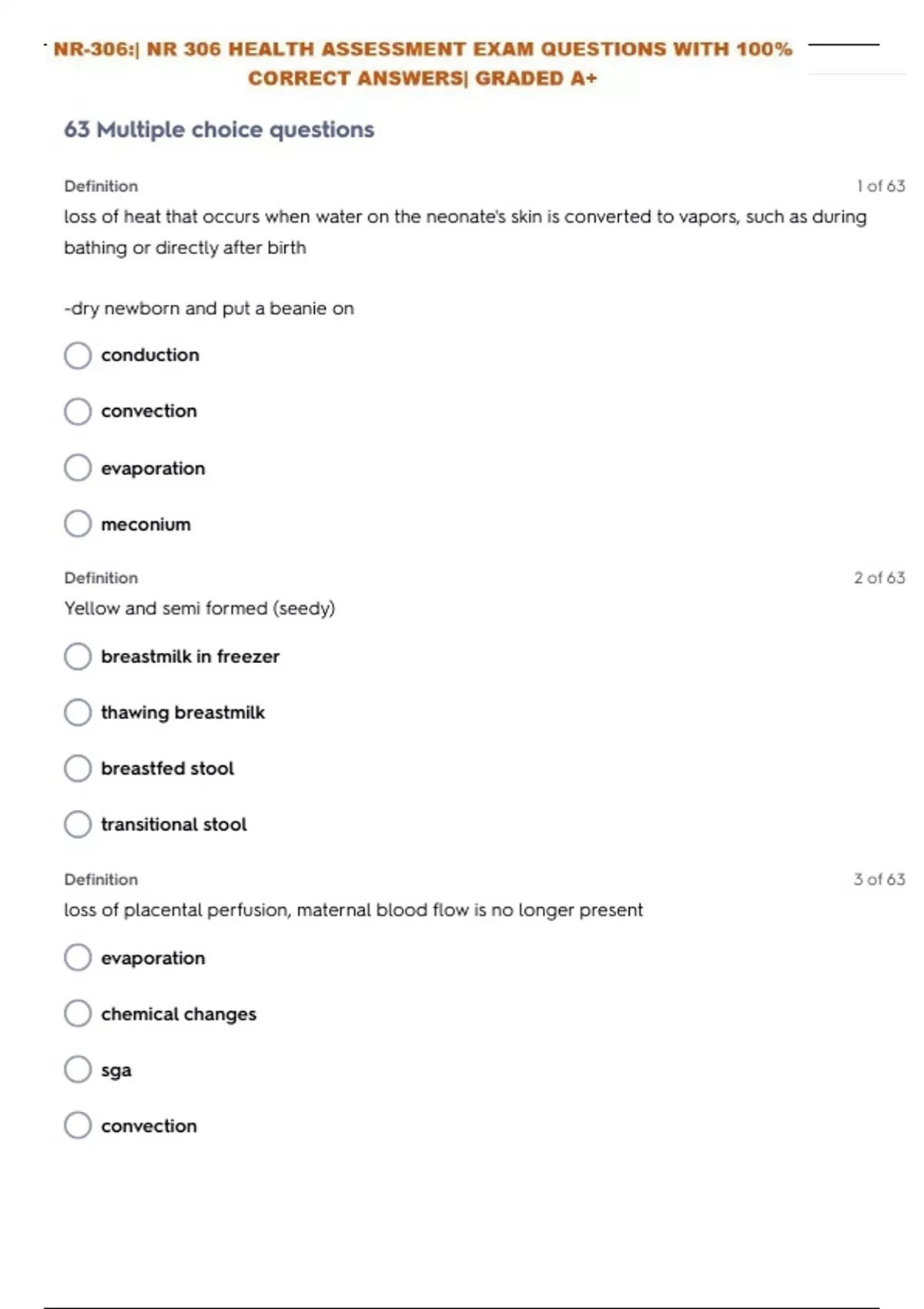Select the 'chemical changes' option

pos(78,1014)
